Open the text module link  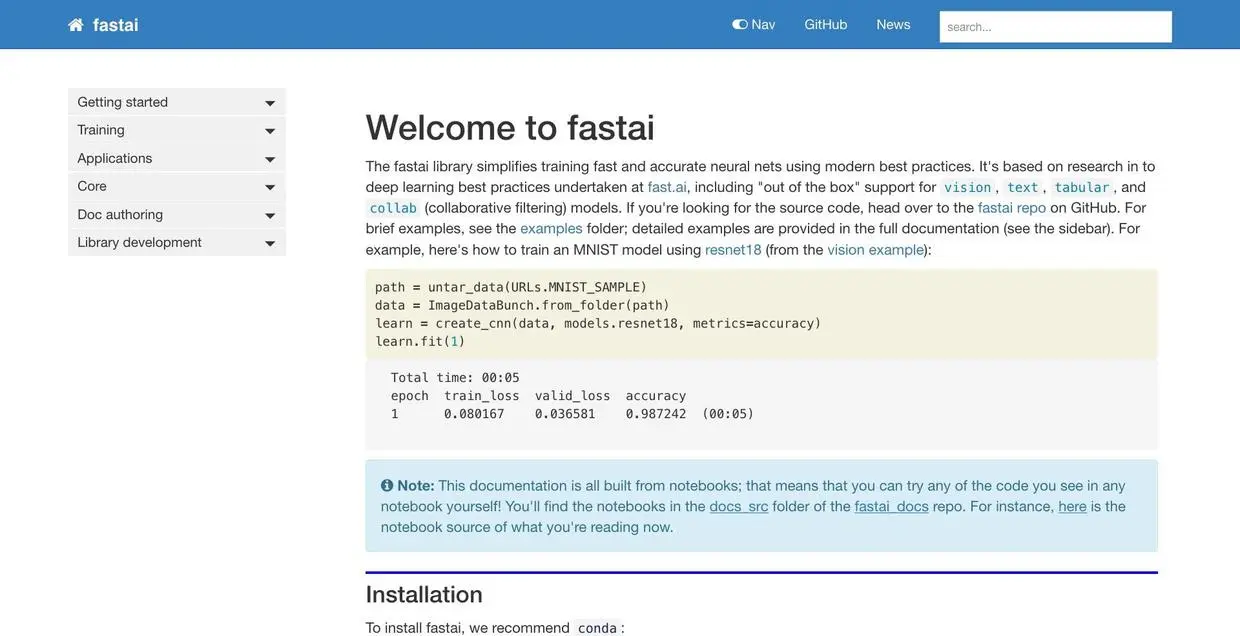tap(1023, 187)
